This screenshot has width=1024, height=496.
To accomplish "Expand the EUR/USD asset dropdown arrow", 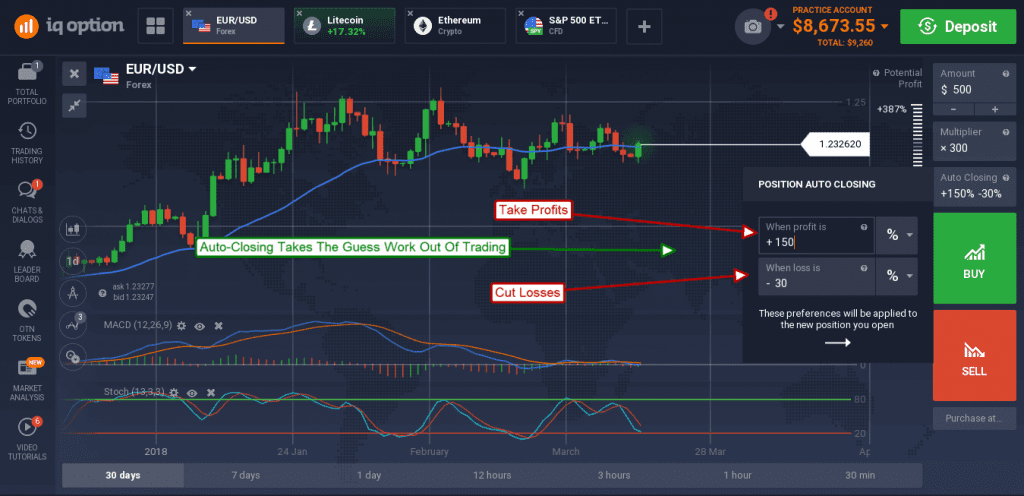I will [x=193, y=69].
